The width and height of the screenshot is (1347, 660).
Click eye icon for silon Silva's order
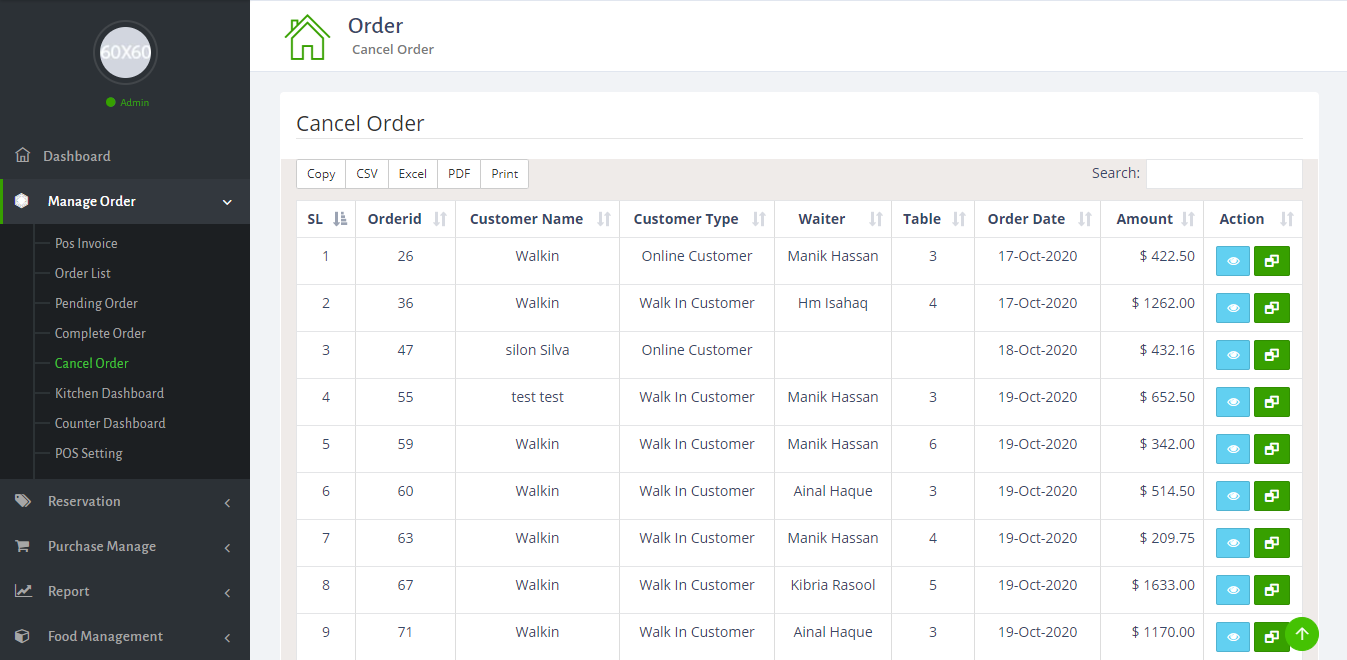(x=1232, y=355)
